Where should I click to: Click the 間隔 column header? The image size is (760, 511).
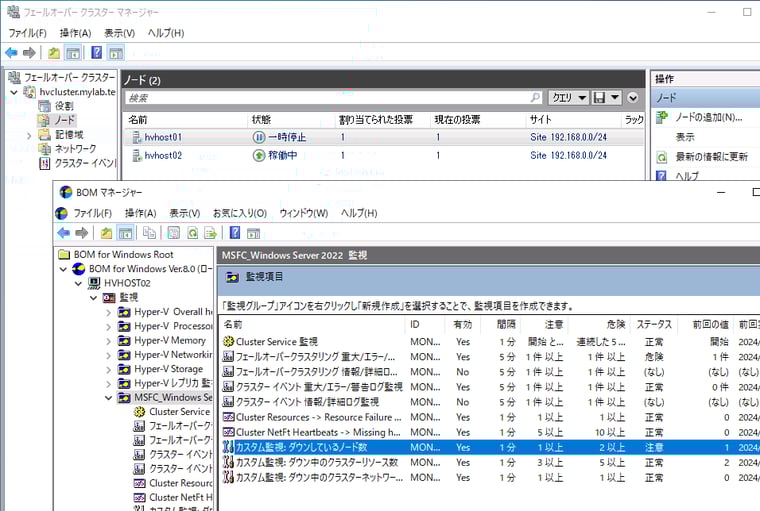pos(506,325)
